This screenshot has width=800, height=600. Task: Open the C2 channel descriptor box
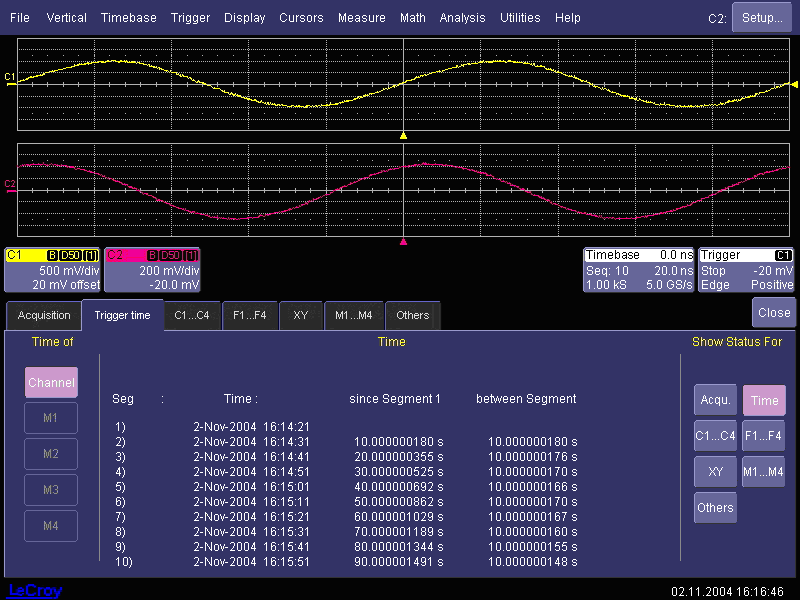click(152, 270)
